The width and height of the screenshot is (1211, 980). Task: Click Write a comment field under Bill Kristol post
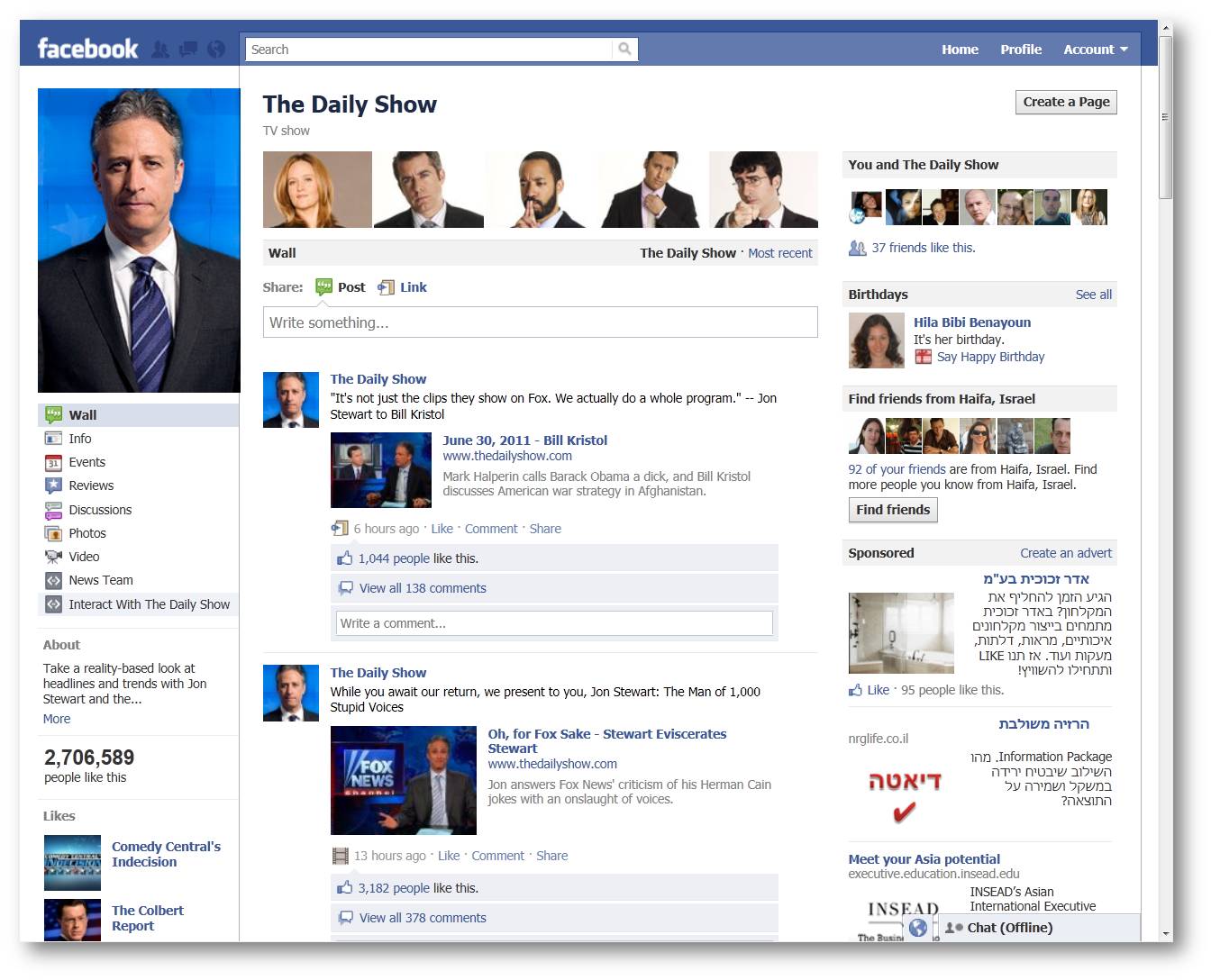click(x=554, y=623)
